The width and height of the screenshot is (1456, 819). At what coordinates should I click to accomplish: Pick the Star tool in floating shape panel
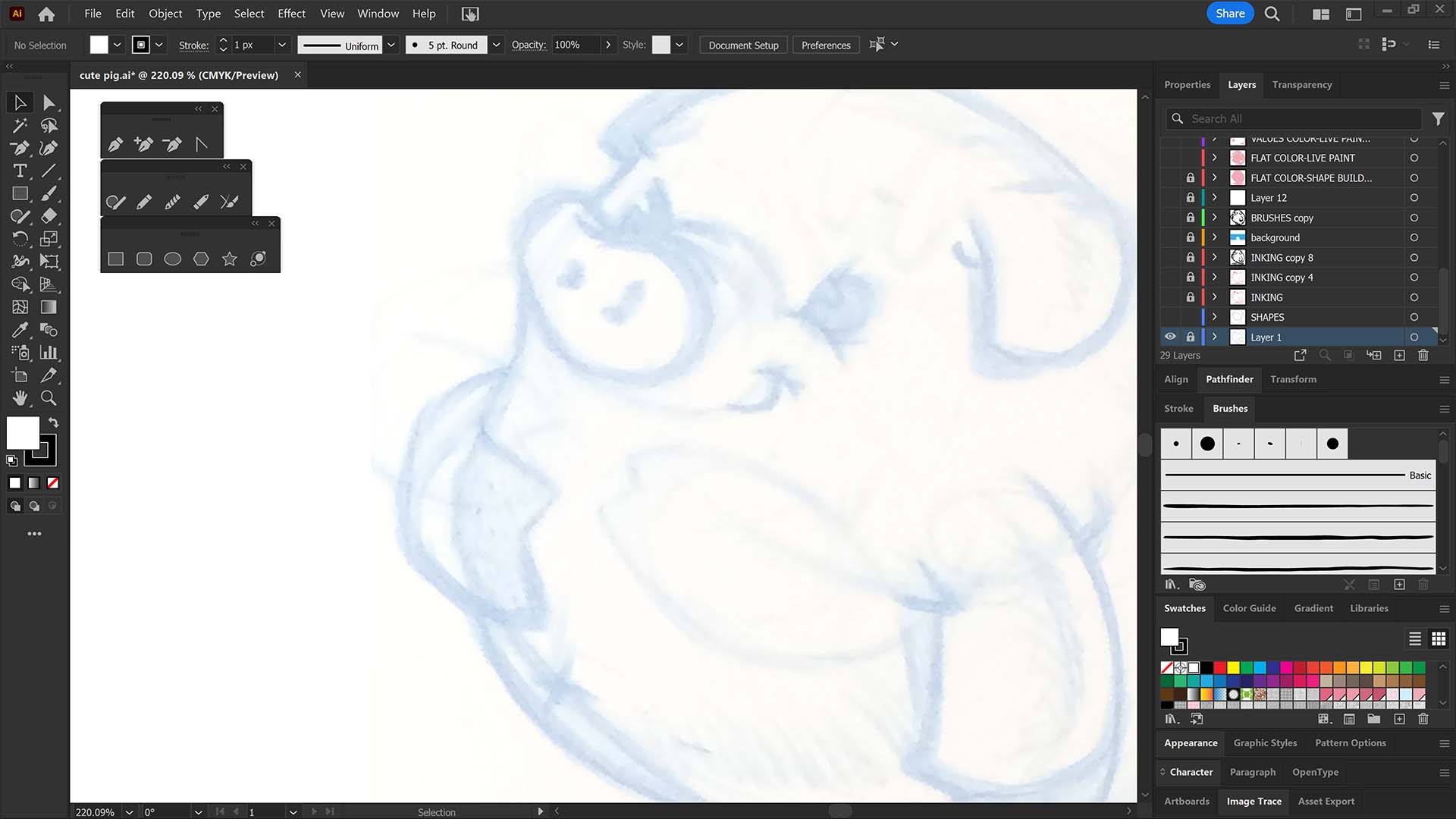(x=230, y=259)
